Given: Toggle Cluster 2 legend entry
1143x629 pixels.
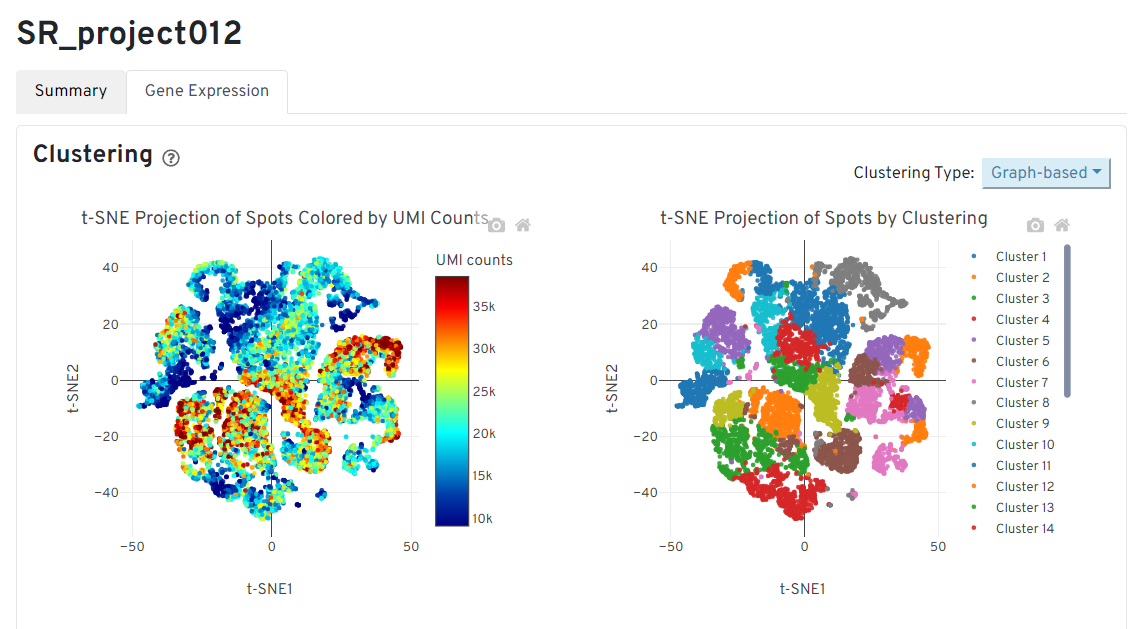Looking at the screenshot, I should [1020, 278].
